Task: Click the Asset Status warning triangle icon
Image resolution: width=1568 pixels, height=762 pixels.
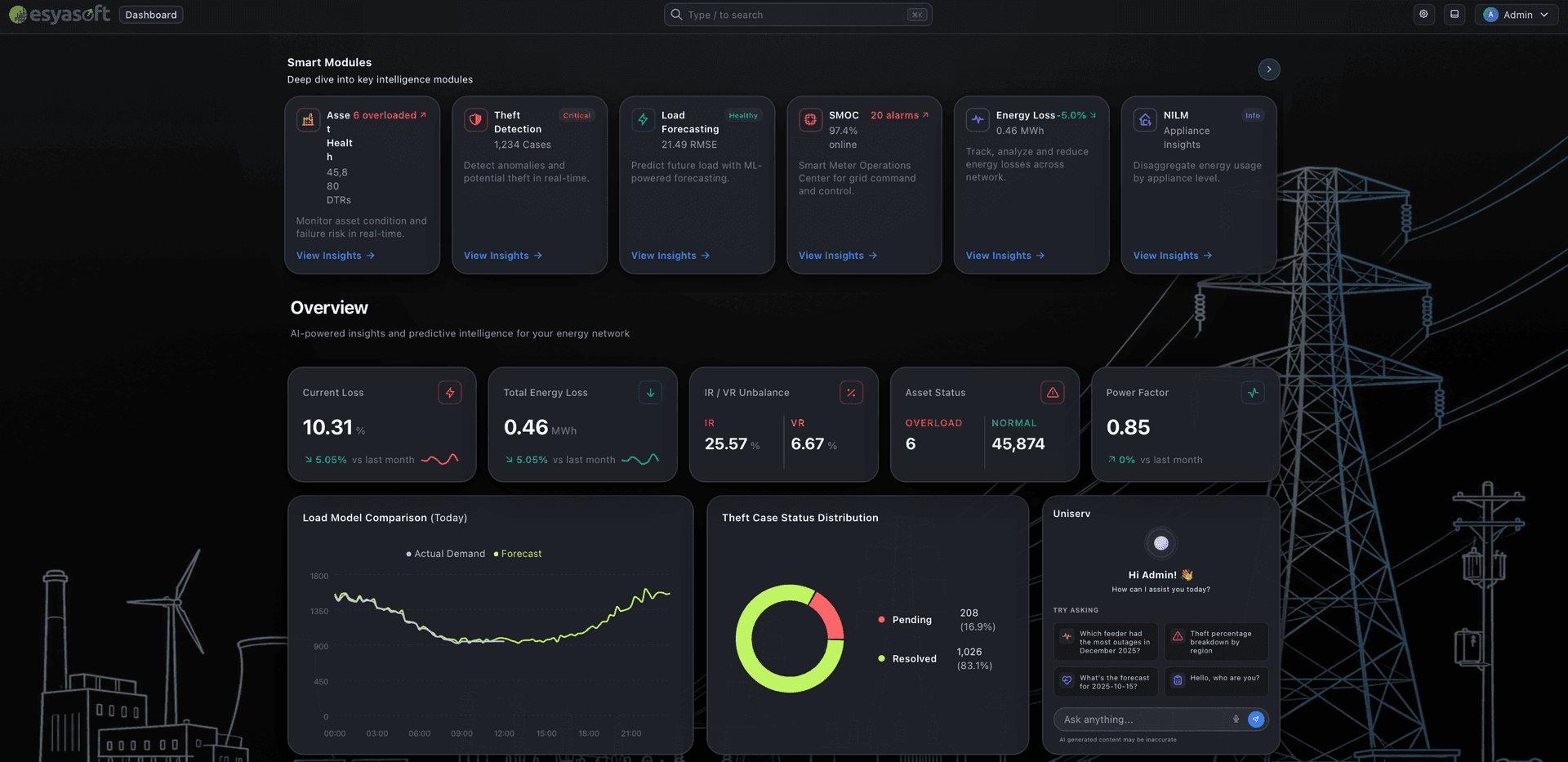Action: [x=1053, y=393]
